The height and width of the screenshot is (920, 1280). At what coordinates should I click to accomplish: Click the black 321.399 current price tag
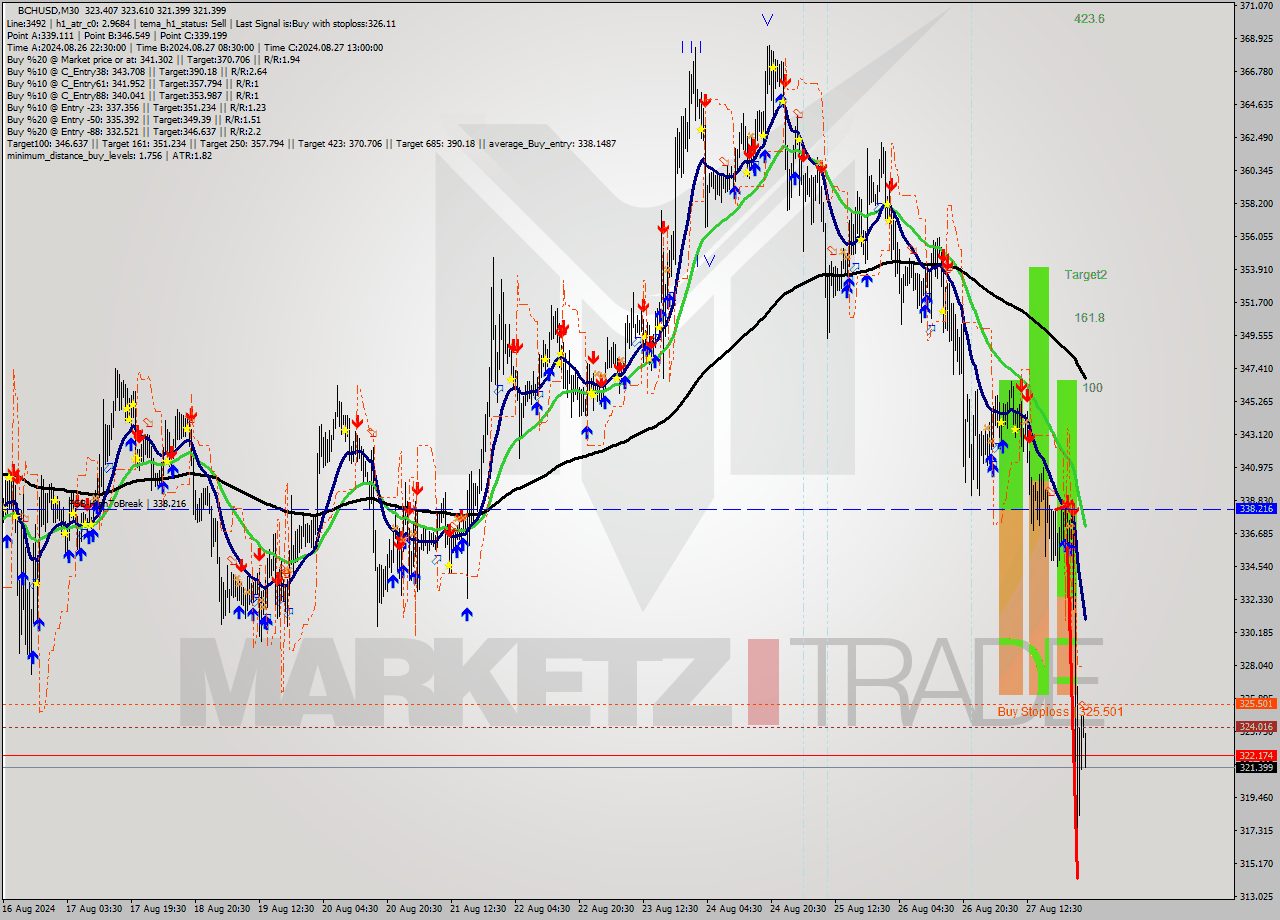click(x=1256, y=768)
